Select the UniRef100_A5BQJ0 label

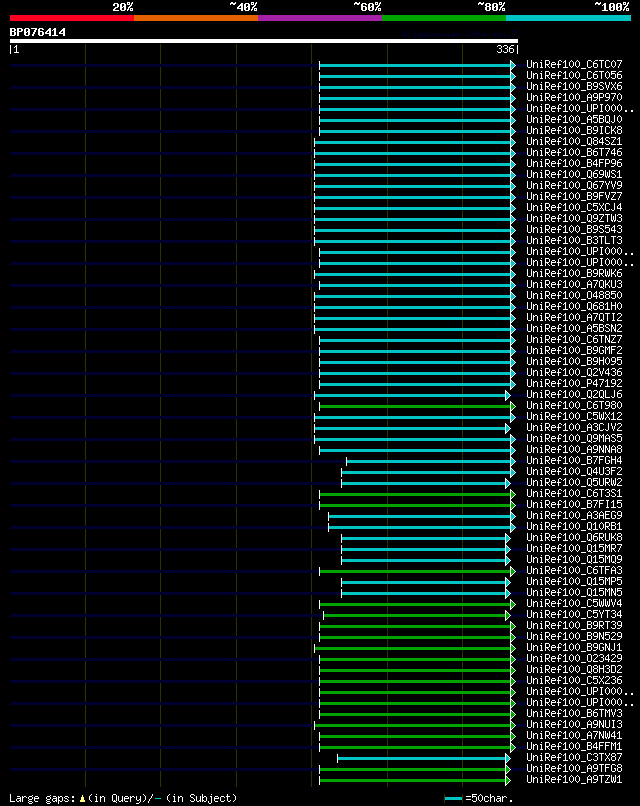point(574,119)
